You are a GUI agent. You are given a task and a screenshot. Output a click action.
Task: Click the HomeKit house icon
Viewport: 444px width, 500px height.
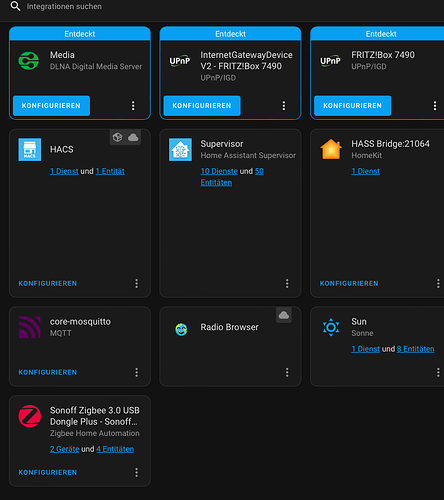click(331, 149)
